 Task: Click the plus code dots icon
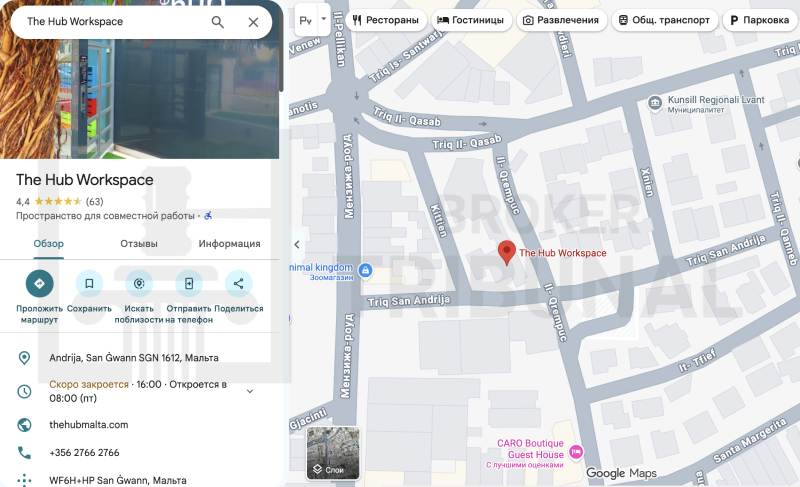(24, 480)
